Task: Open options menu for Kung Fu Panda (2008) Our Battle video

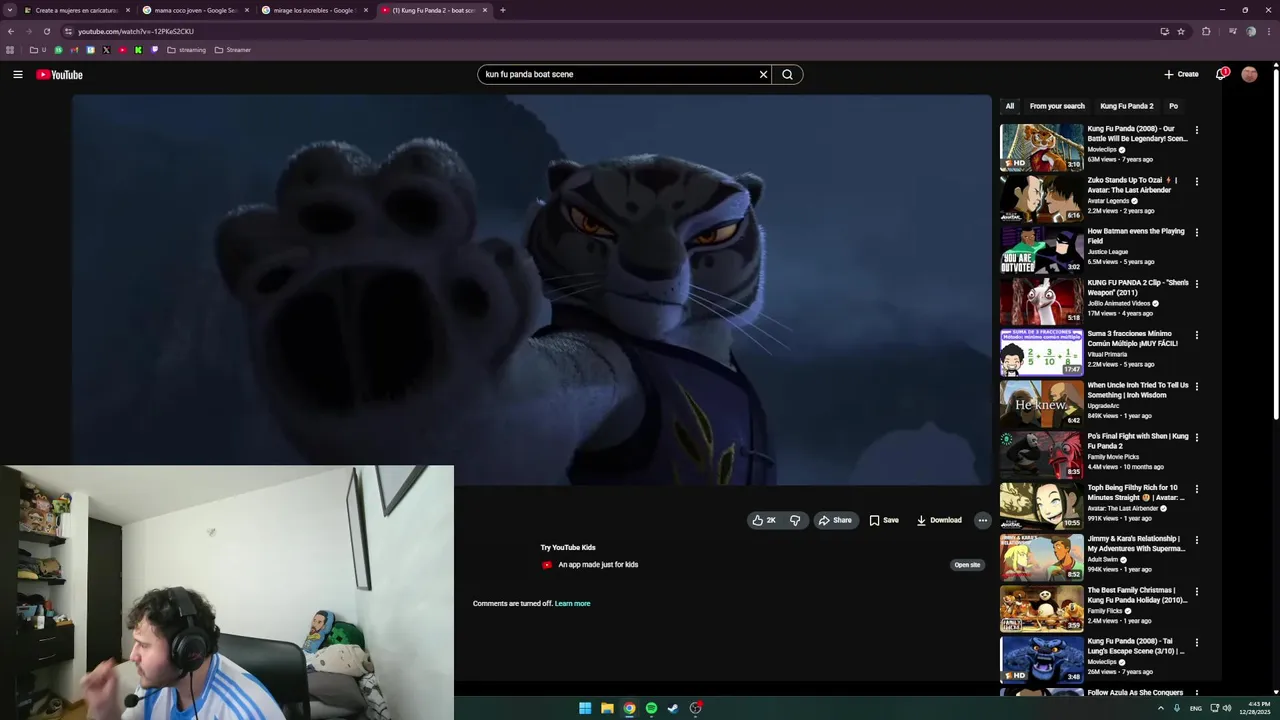Action: point(1196,130)
